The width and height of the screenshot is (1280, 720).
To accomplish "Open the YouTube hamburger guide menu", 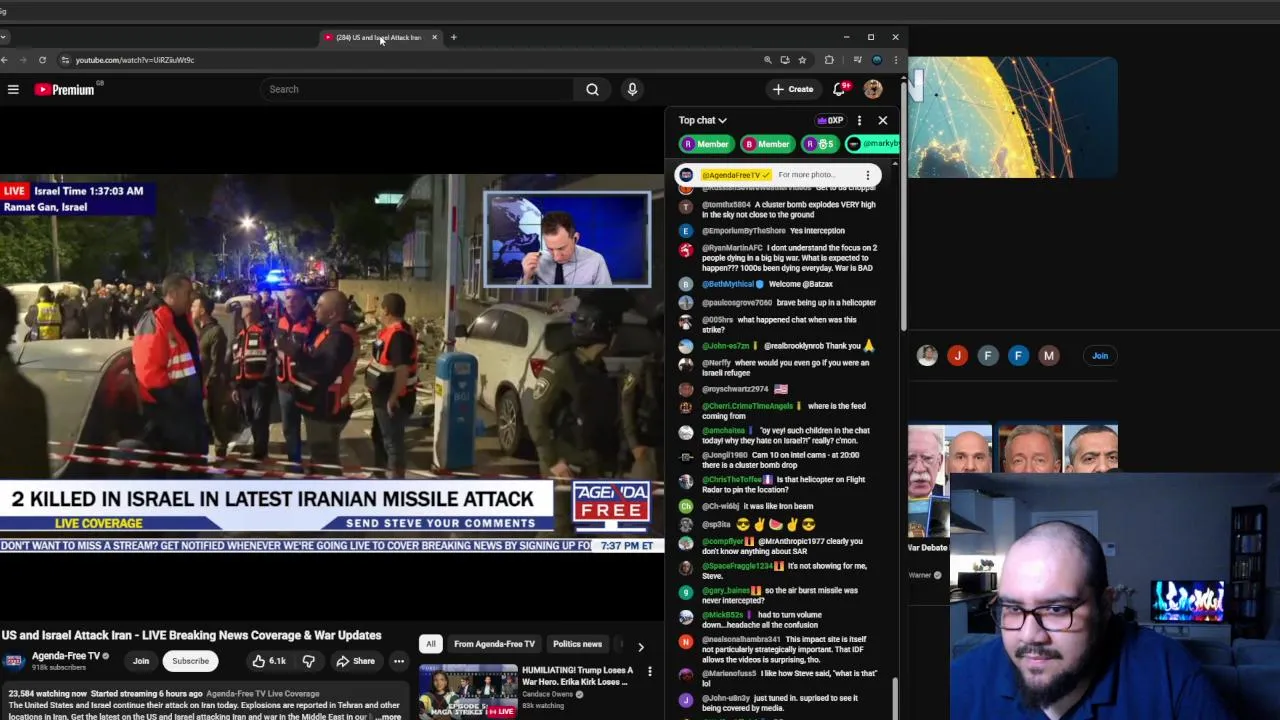I will coord(13,90).
